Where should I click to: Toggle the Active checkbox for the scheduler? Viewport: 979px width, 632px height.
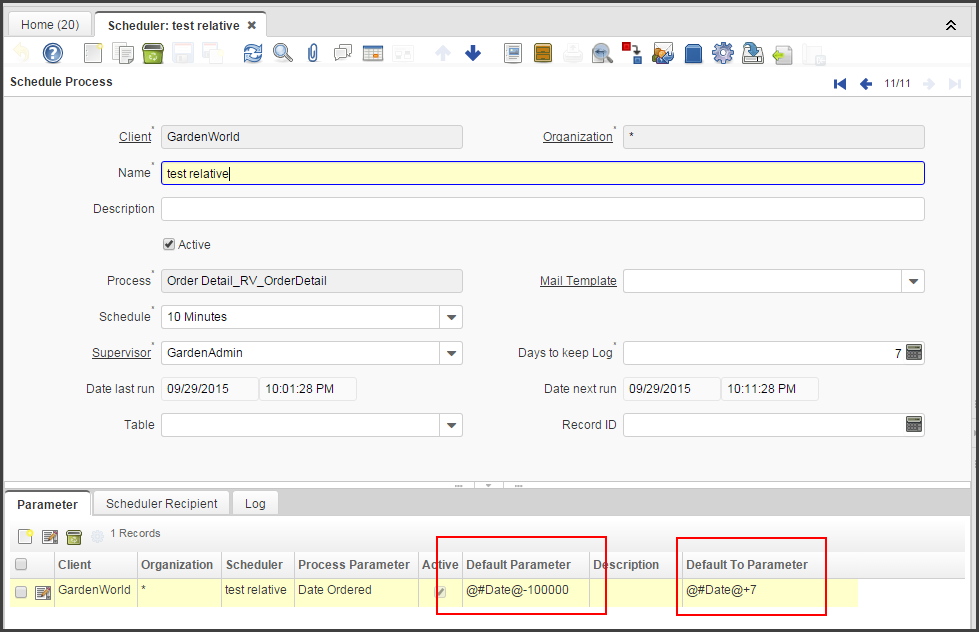click(x=169, y=244)
